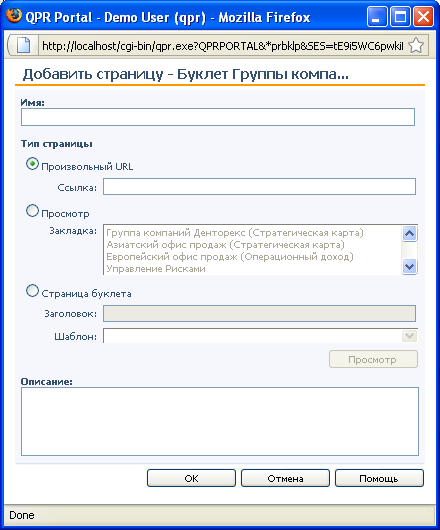Focus the Имя input field
The height and width of the screenshot is (530, 440).
tap(218, 117)
